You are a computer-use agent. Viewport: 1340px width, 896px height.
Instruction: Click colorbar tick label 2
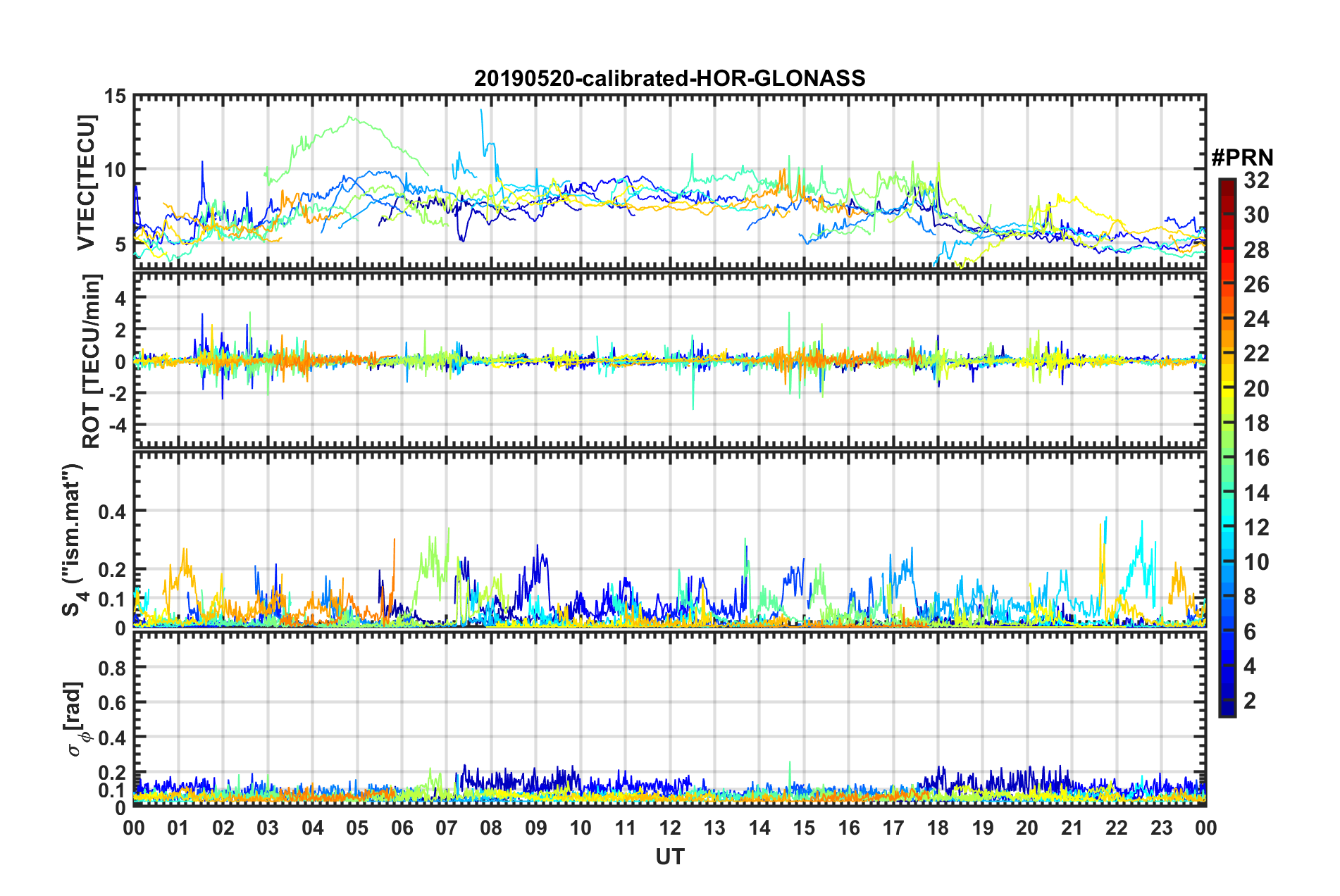point(1250,701)
